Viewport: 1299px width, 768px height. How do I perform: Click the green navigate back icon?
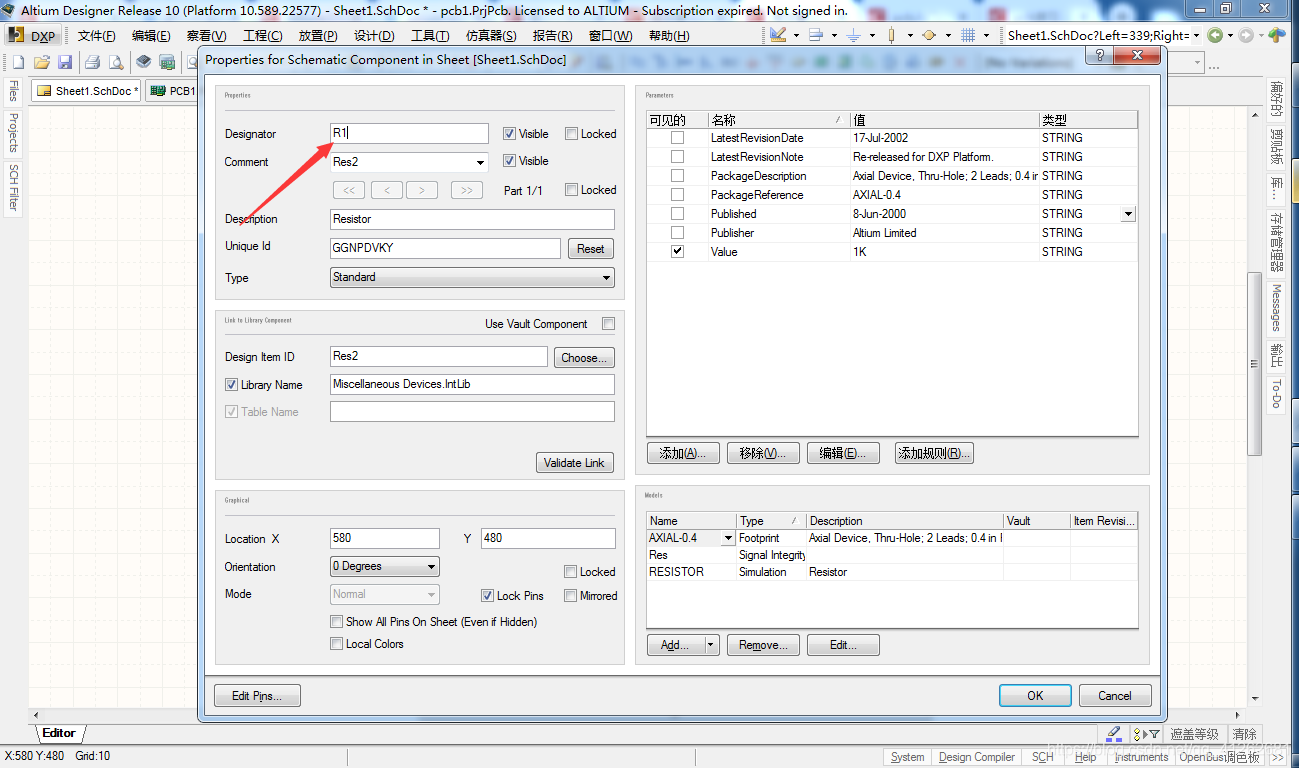[x=1214, y=35]
